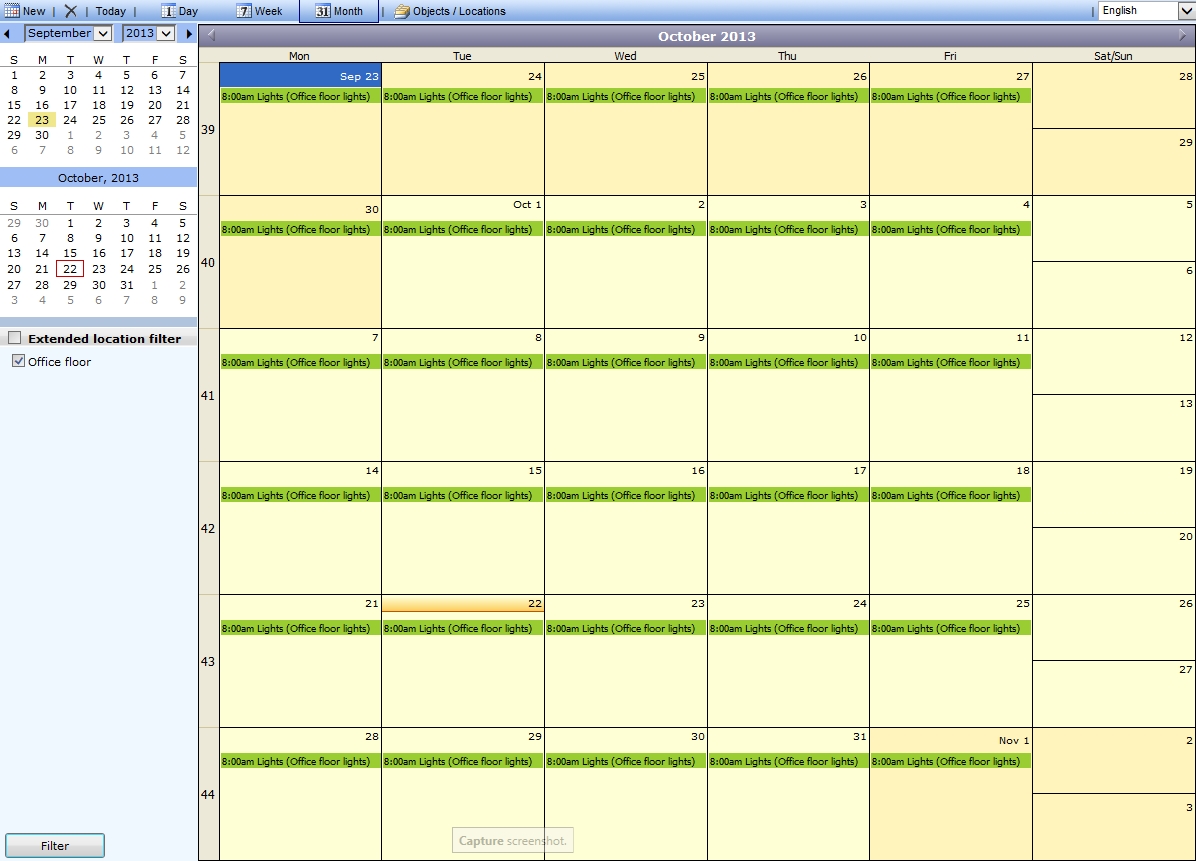The height and width of the screenshot is (861, 1196).
Task: Open the Lights event on October 22
Action: click(462, 629)
